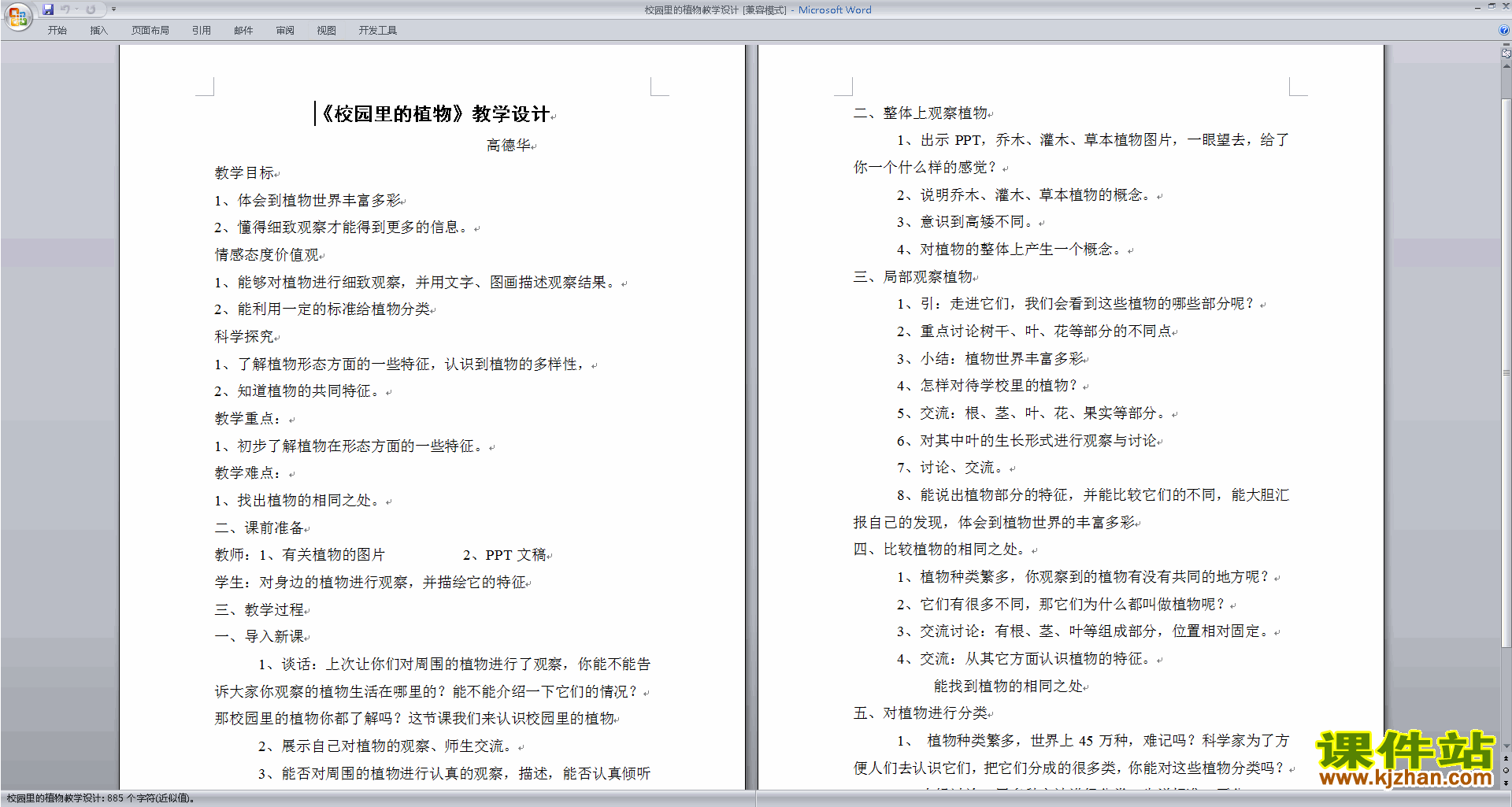Save the document with the floppy disk icon
This screenshot has width=1512, height=807.
(48, 9)
